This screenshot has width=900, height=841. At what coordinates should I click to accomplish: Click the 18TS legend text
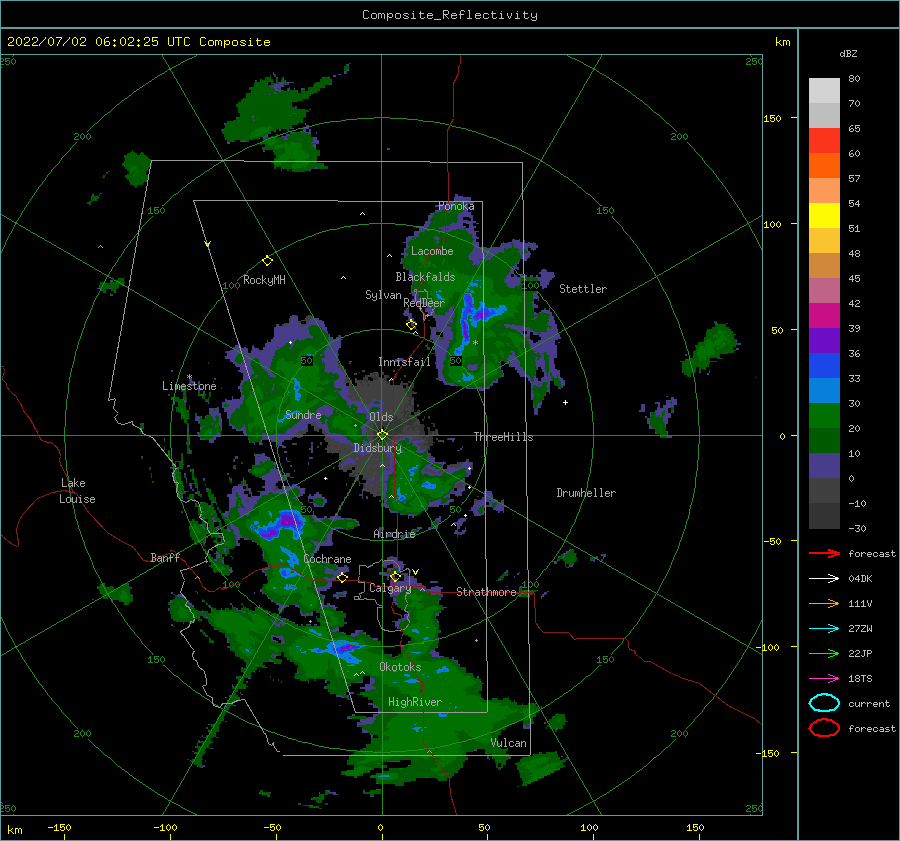click(x=860, y=679)
